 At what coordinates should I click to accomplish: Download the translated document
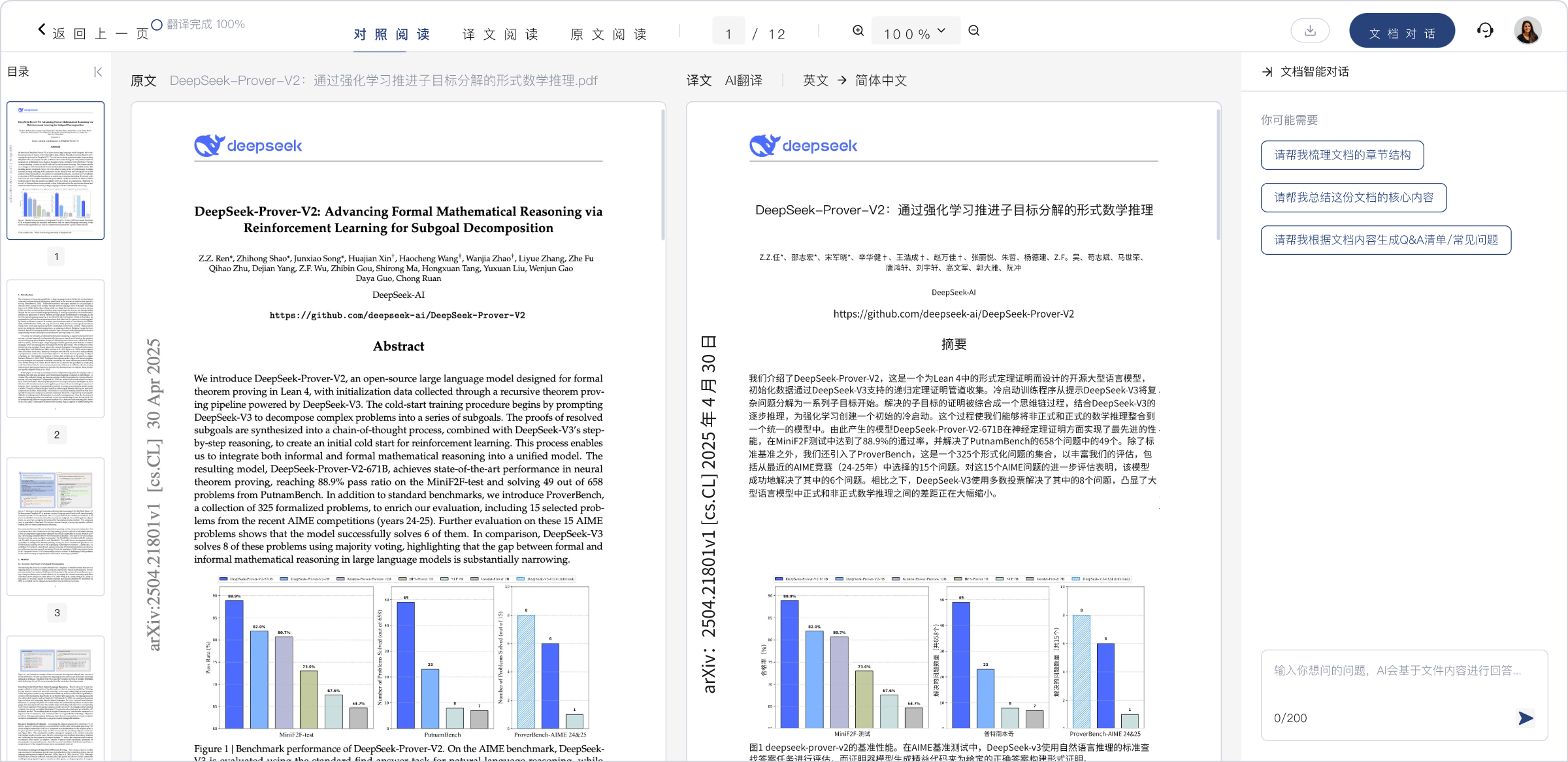tap(1310, 31)
